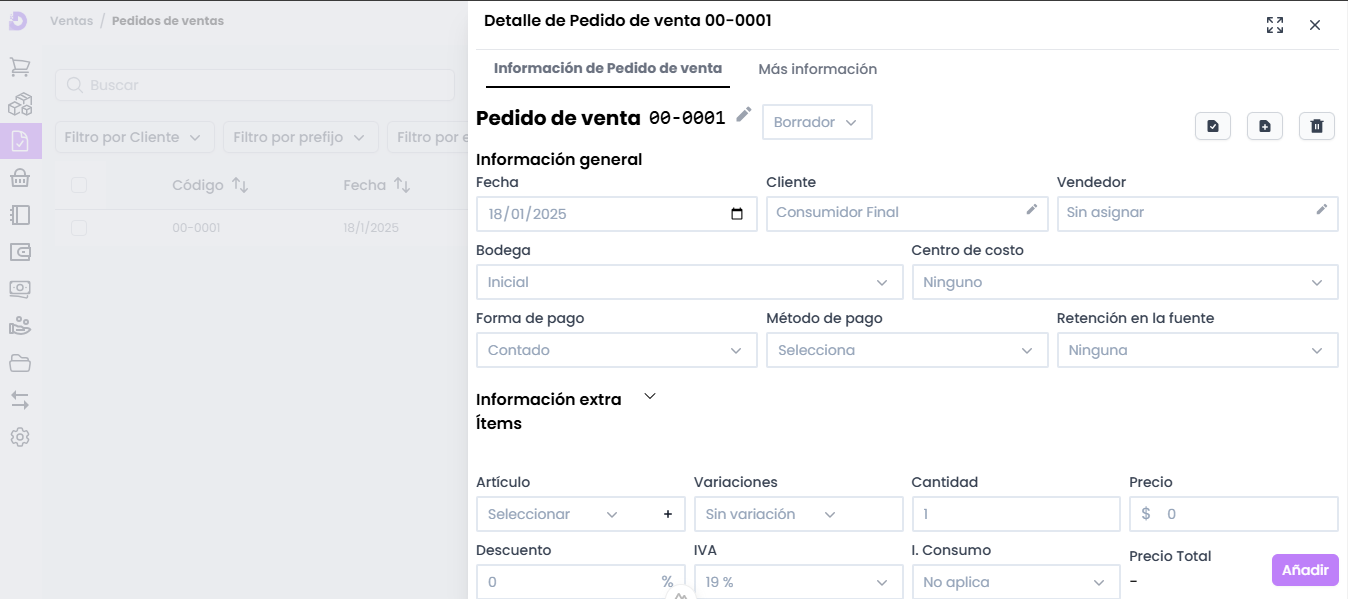Screen dimensions: 1348x599
Task: Click the pencil icon beside order number 00-0001
Action: click(x=743, y=115)
